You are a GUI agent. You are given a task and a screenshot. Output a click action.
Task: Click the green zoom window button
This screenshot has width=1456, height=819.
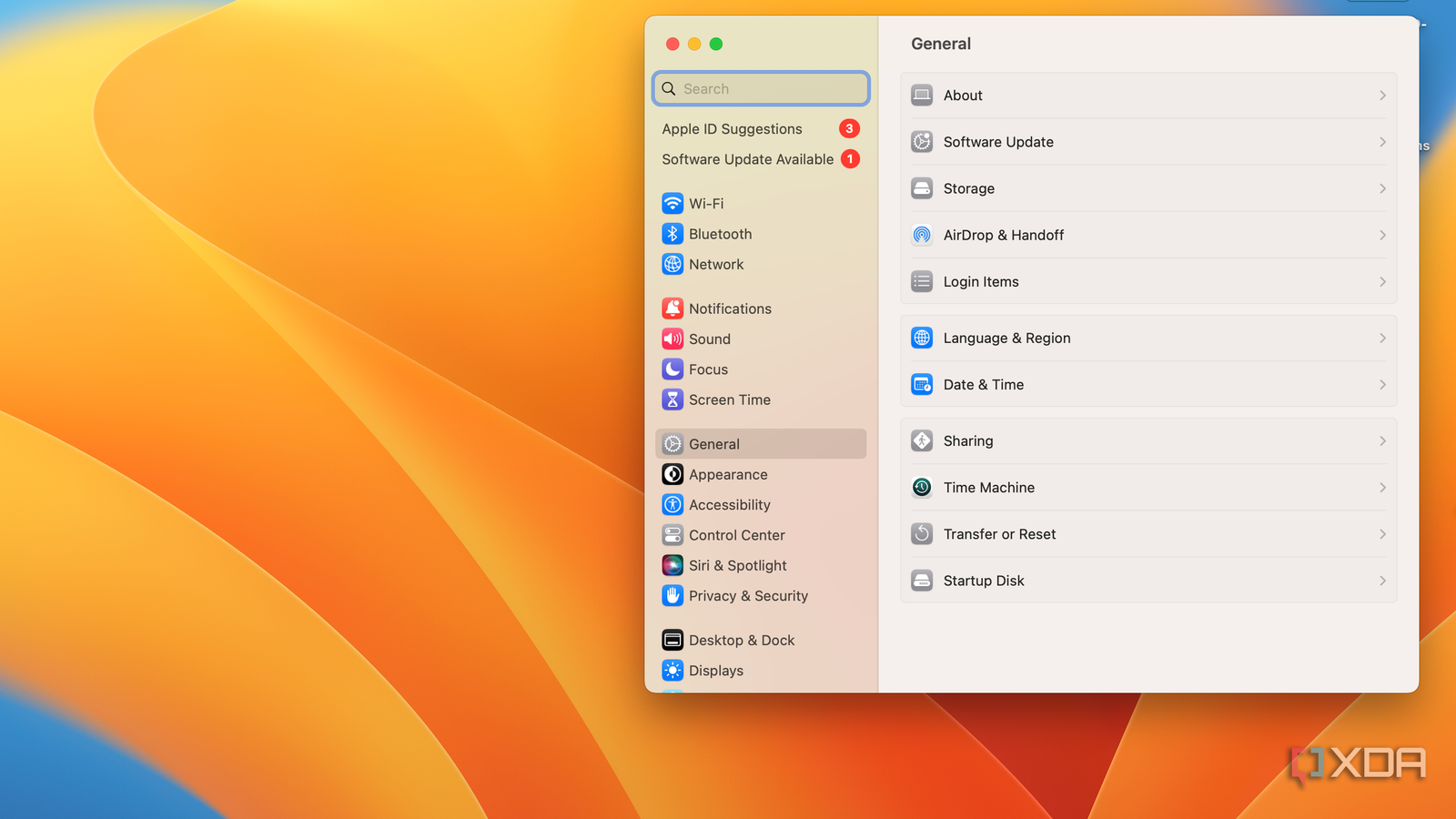tap(716, 44)
